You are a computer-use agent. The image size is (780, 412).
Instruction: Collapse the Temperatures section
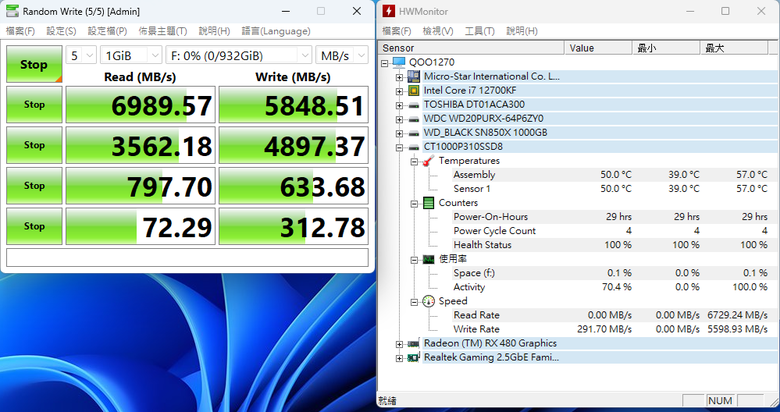tap(414, 162)
